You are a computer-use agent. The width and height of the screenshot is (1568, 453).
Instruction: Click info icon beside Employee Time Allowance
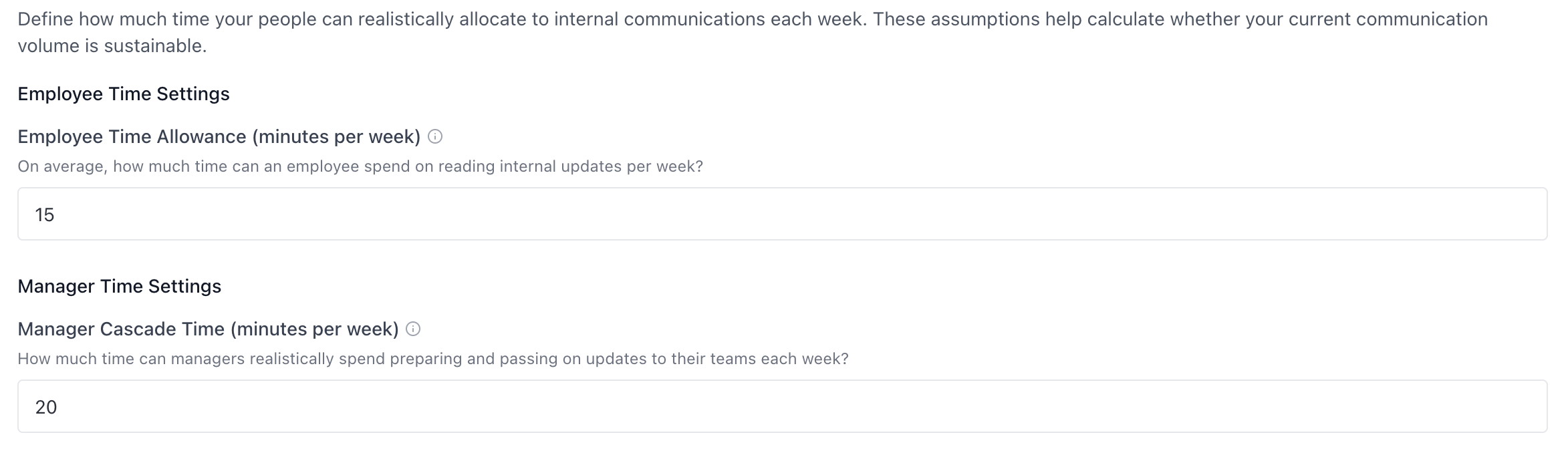(435, 137)
